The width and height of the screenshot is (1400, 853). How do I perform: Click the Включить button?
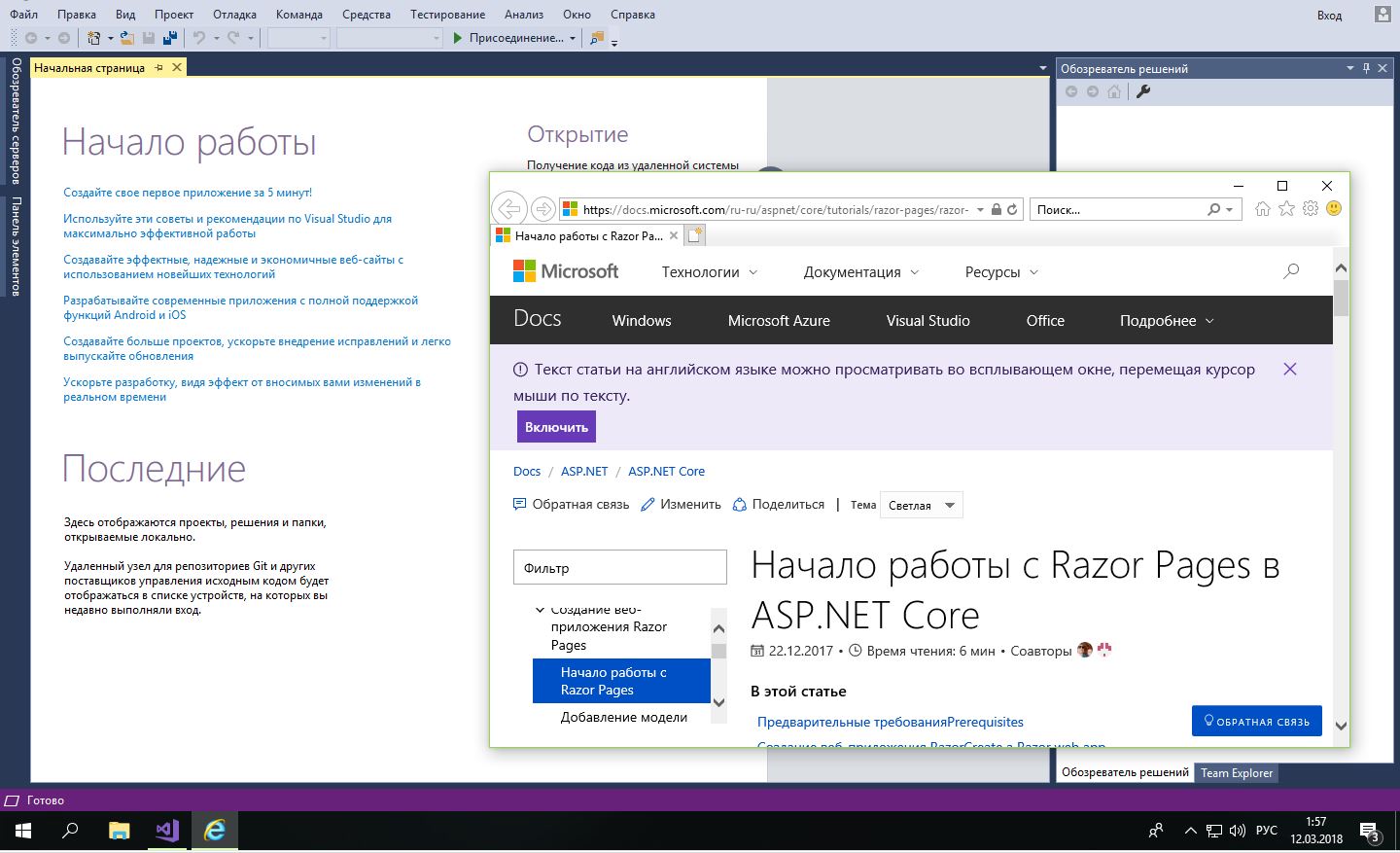[556, 427]
